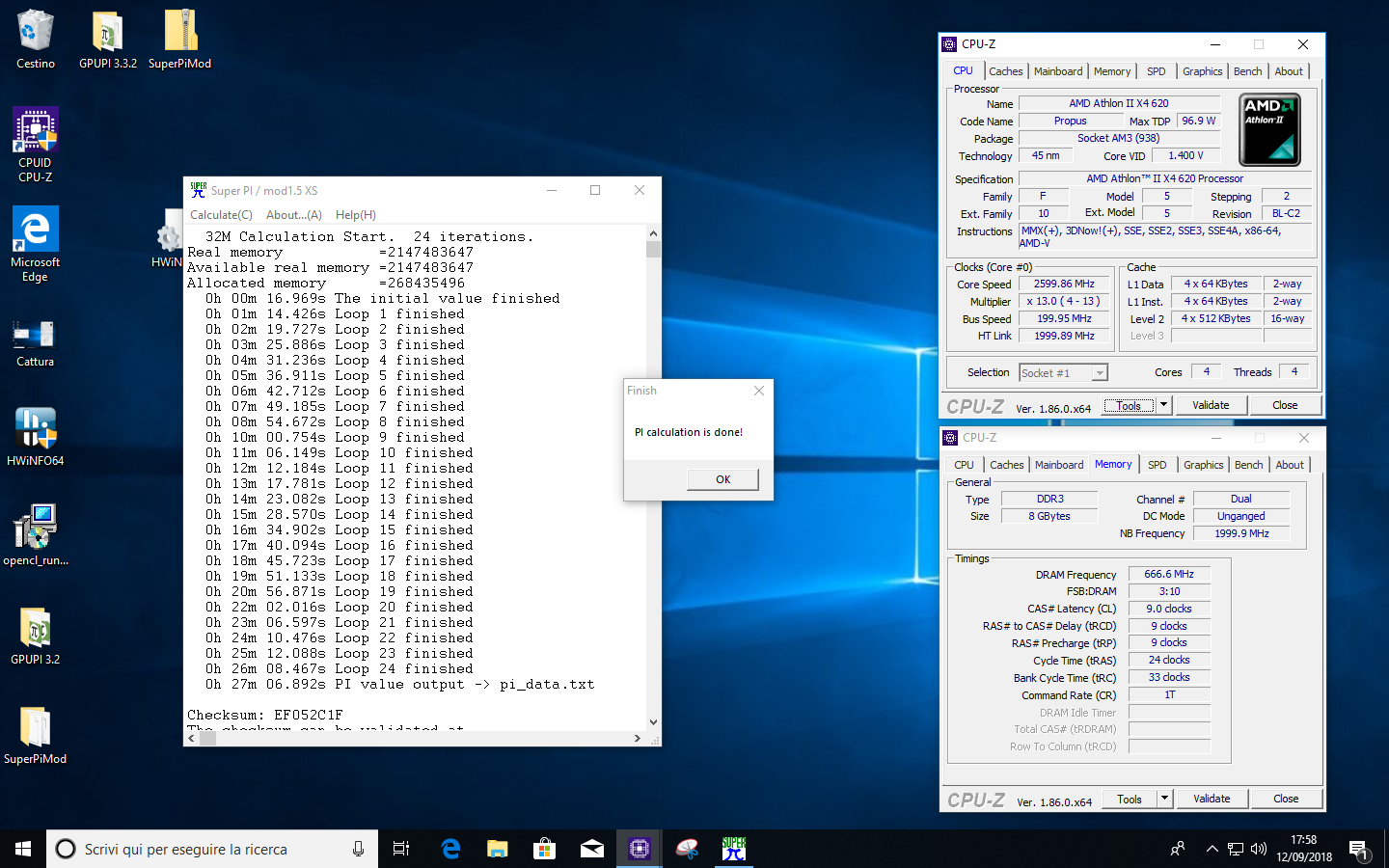Viewport: 1389px width, 868px height.
Task: Click OK in the Finish dialog
Action: click(x=723, y=479)
